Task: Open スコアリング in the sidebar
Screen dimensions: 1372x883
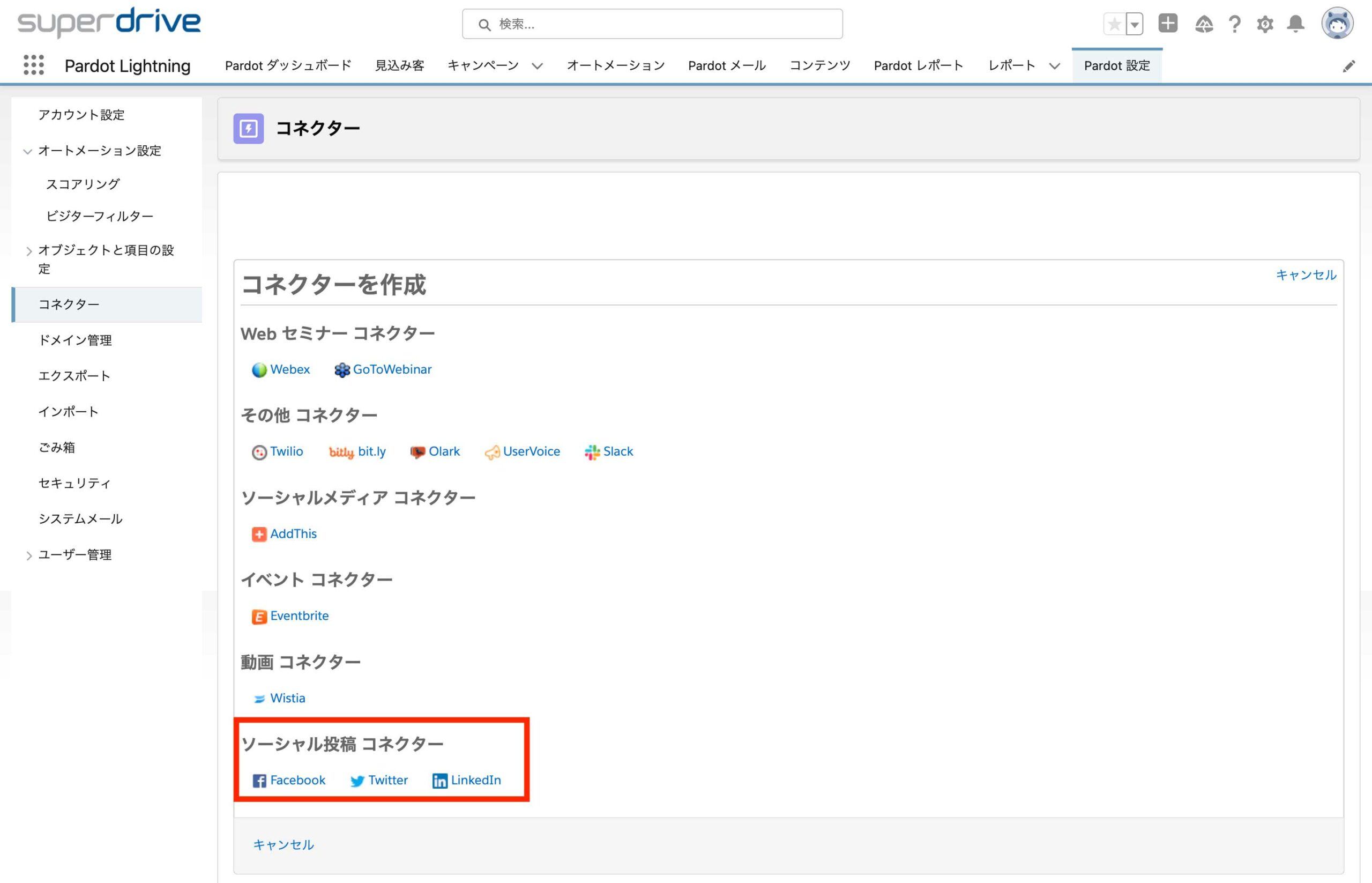Action: click(83, 184)
